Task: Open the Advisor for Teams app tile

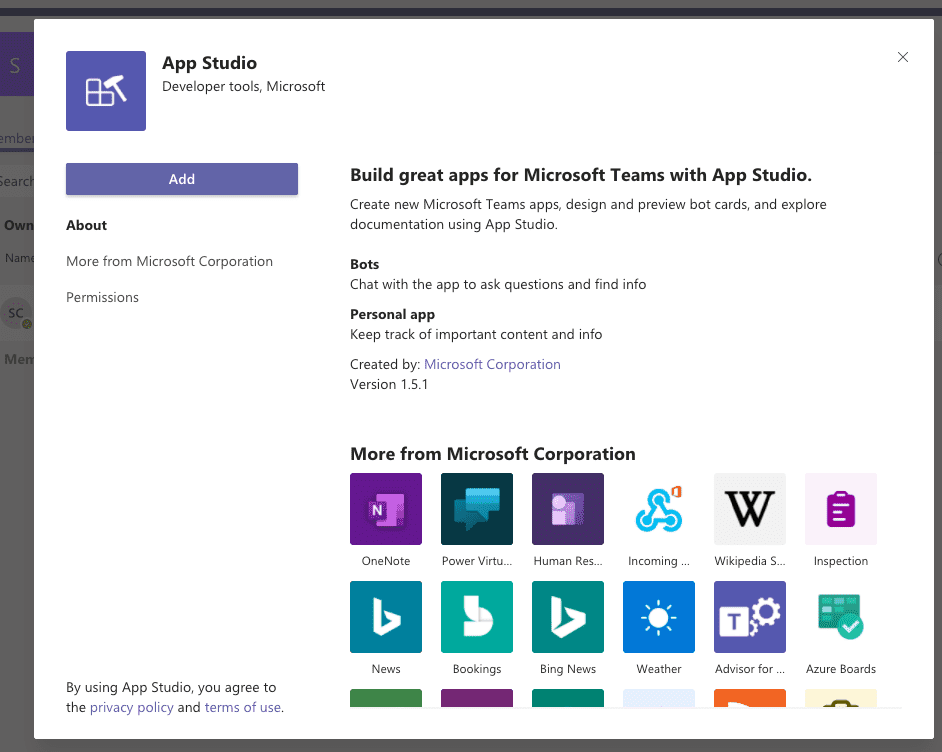Action: (750, 617)
